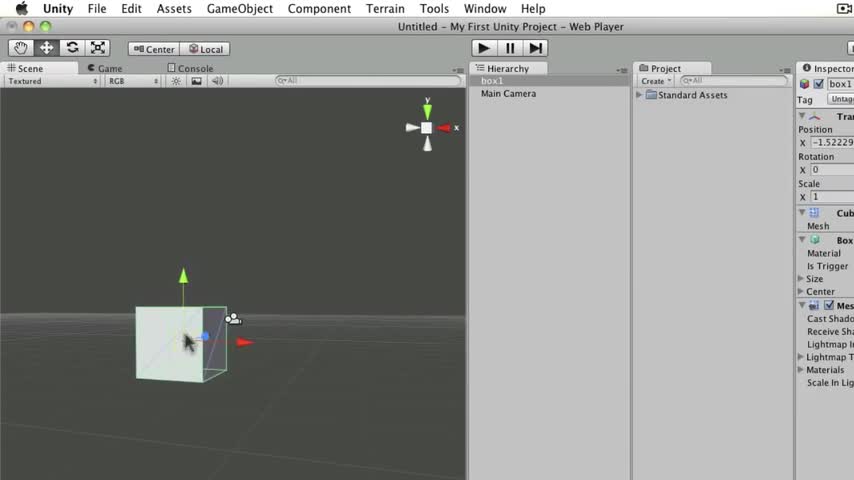
Task: Collapse the Transform component
Action: tap(802, 116)
